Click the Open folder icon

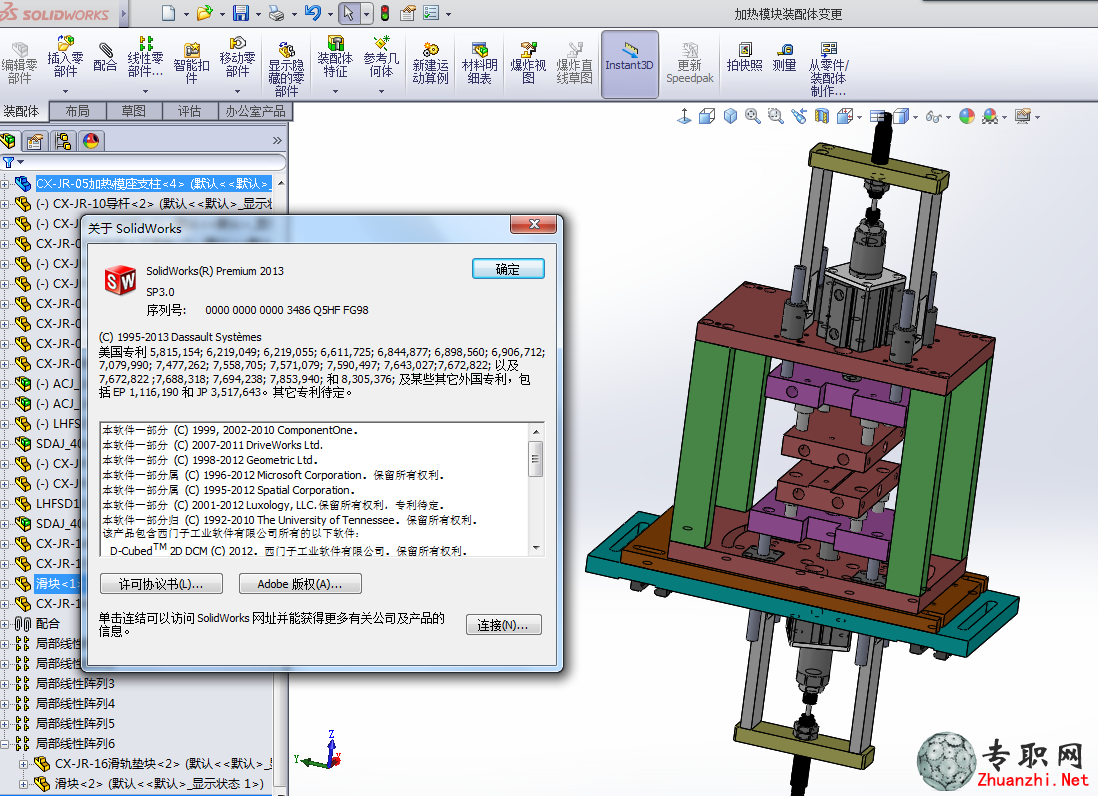(x=204, y=13)
